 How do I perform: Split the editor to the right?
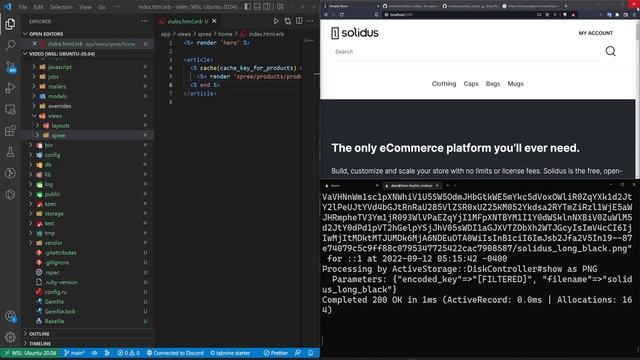pyautogui.click(x=299, y=21)
